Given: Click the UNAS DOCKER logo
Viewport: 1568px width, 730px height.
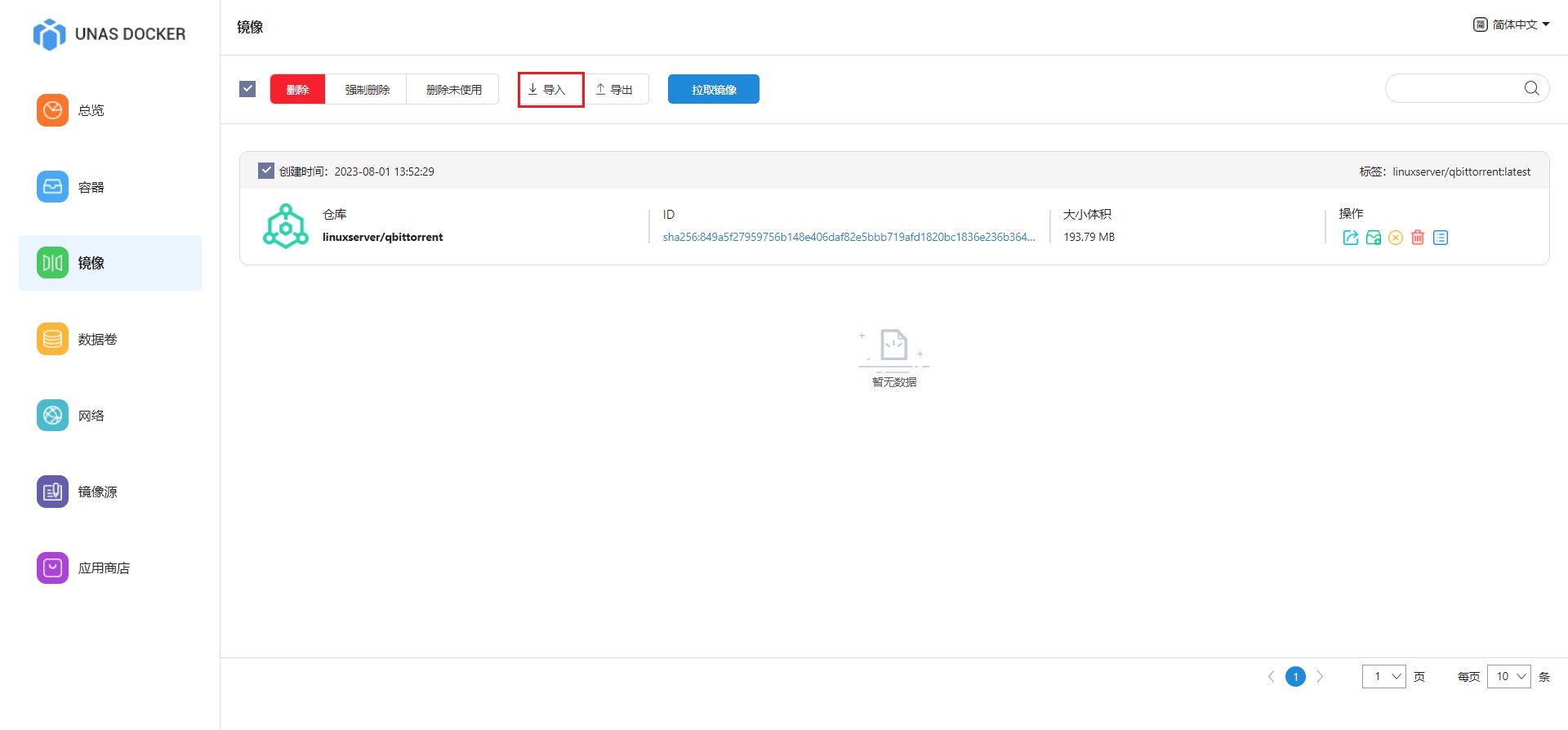Looking at the screenshot, I should pos(109,34).
